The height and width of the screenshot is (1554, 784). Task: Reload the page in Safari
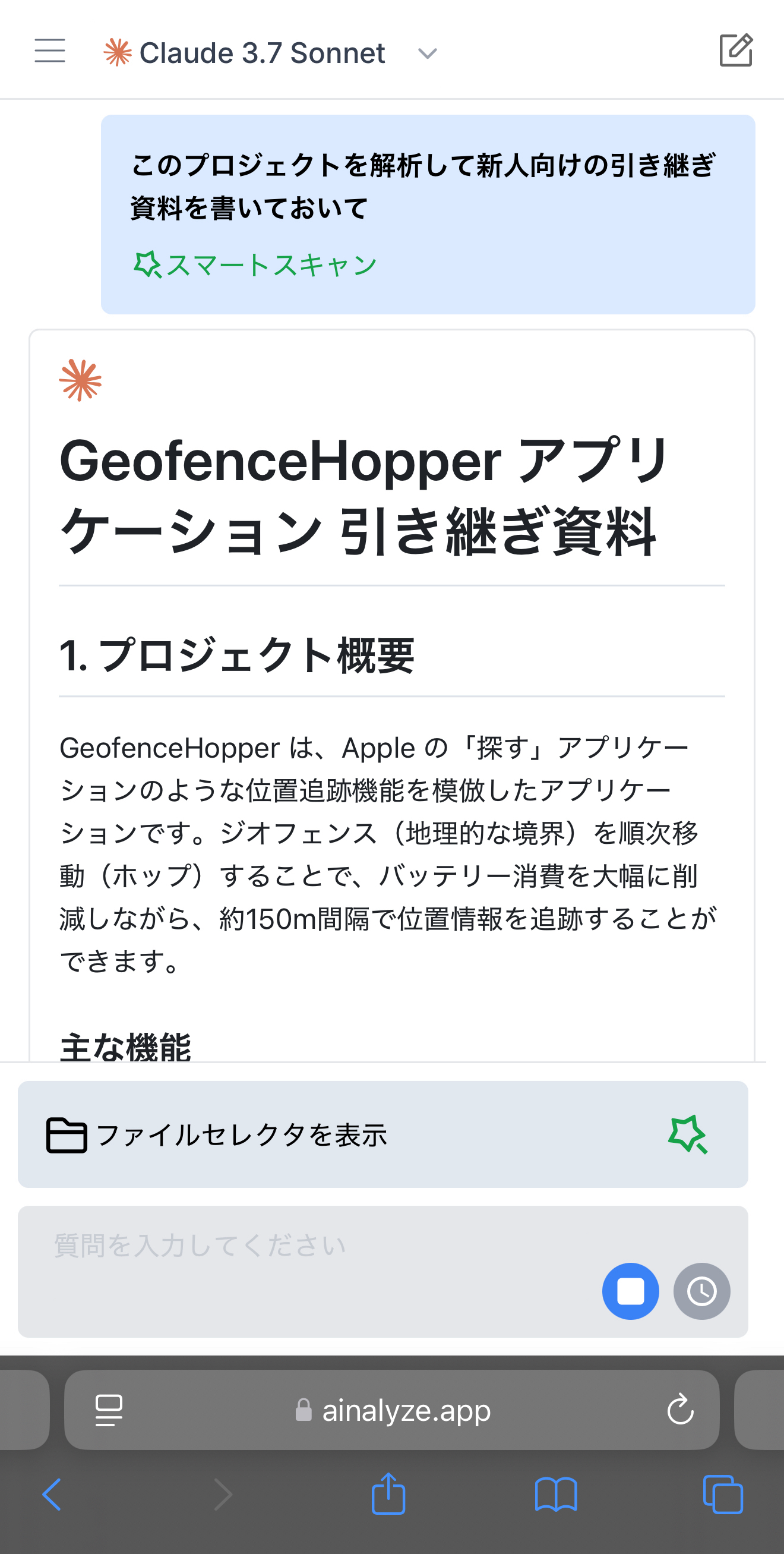[681, 1410]
